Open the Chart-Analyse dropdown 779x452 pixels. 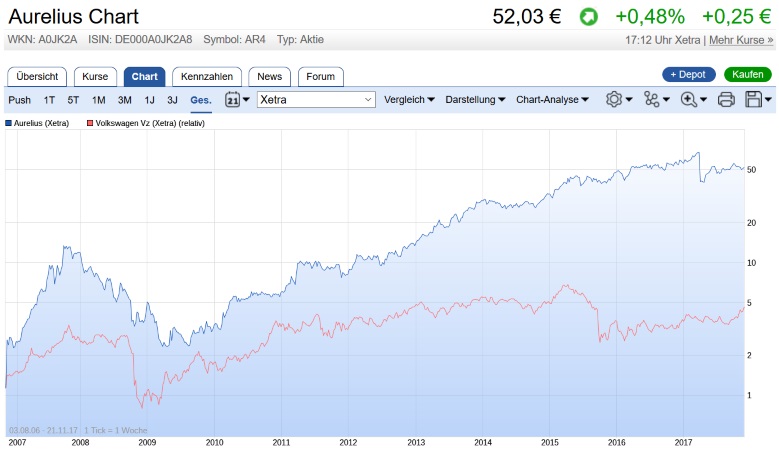(x=552, y=100)
